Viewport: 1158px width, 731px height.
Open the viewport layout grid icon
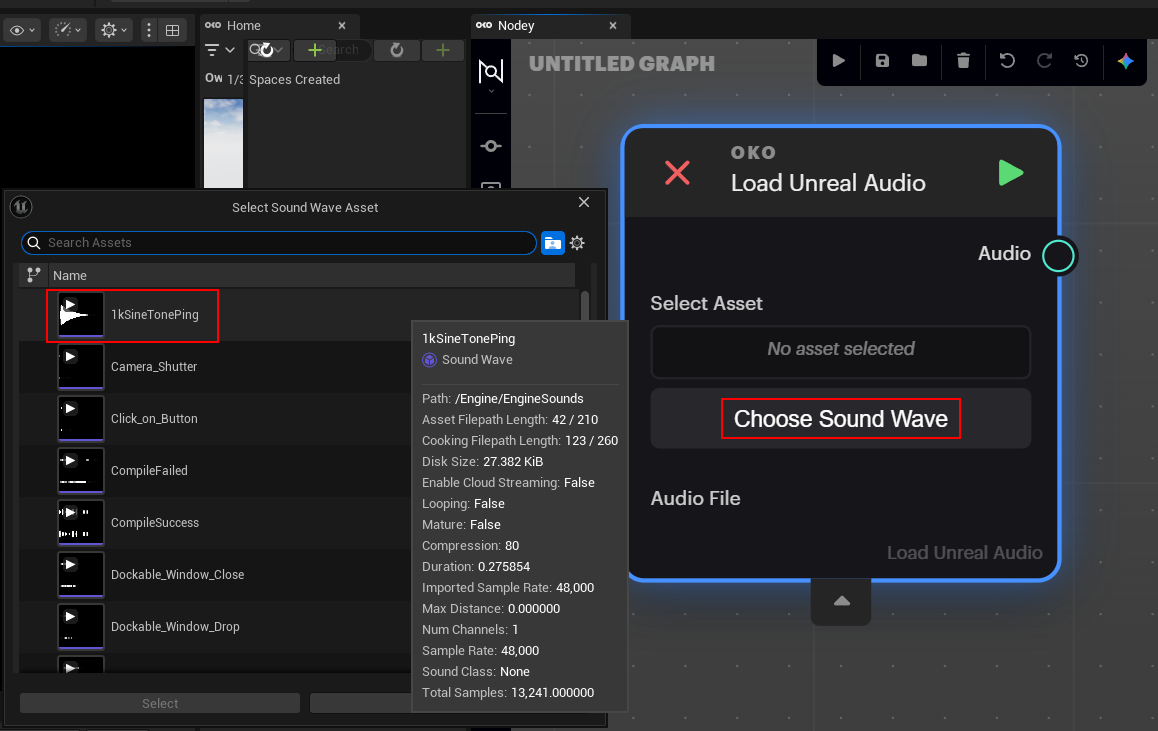(172, 30)
